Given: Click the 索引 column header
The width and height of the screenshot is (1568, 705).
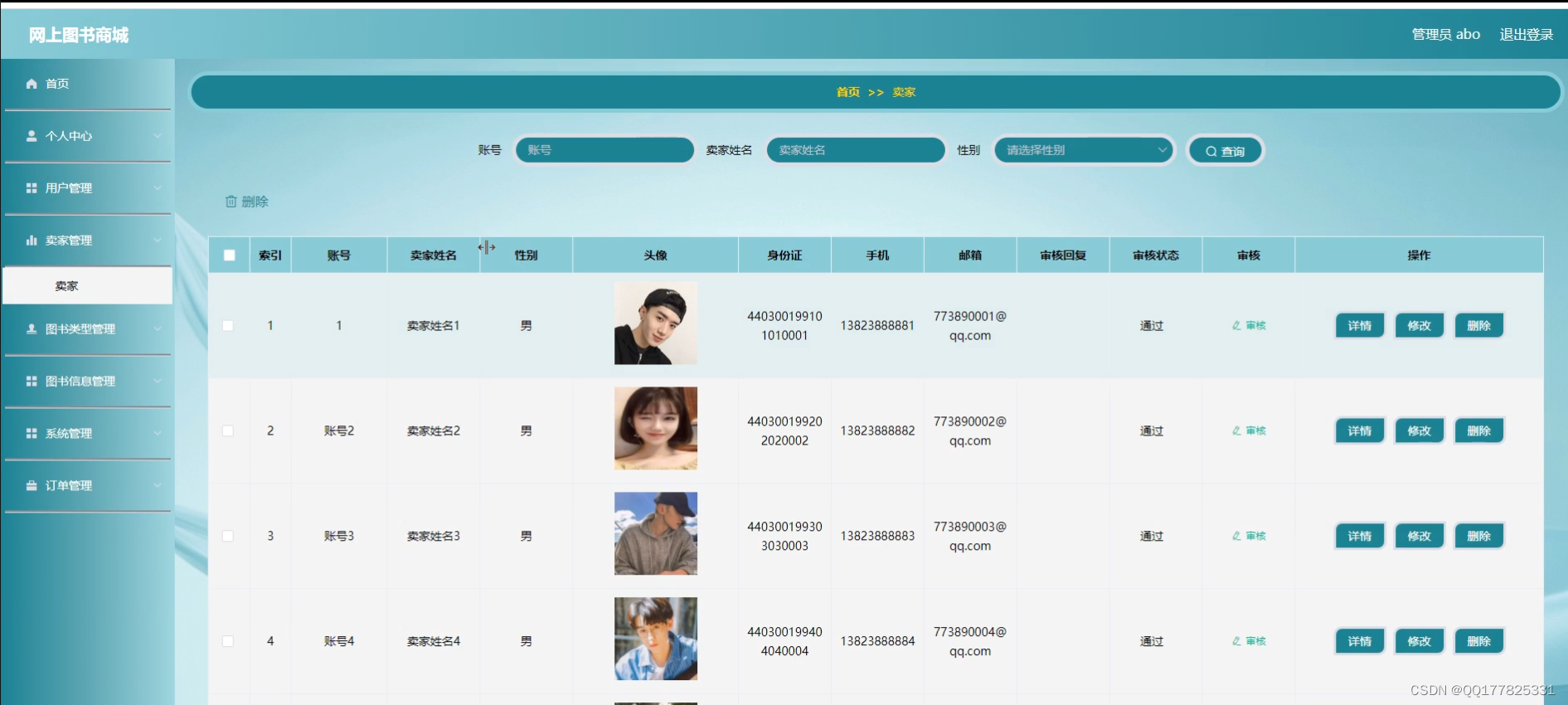Looking at the screenshot, I should pos(270,255).
